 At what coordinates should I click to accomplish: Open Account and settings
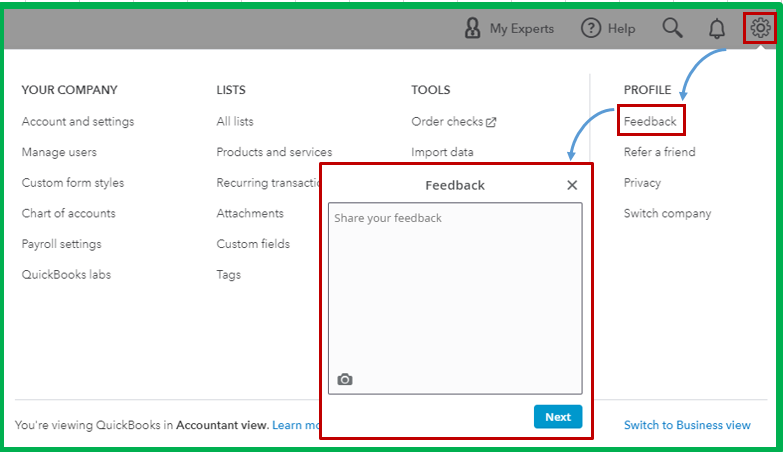pos(78,121)
